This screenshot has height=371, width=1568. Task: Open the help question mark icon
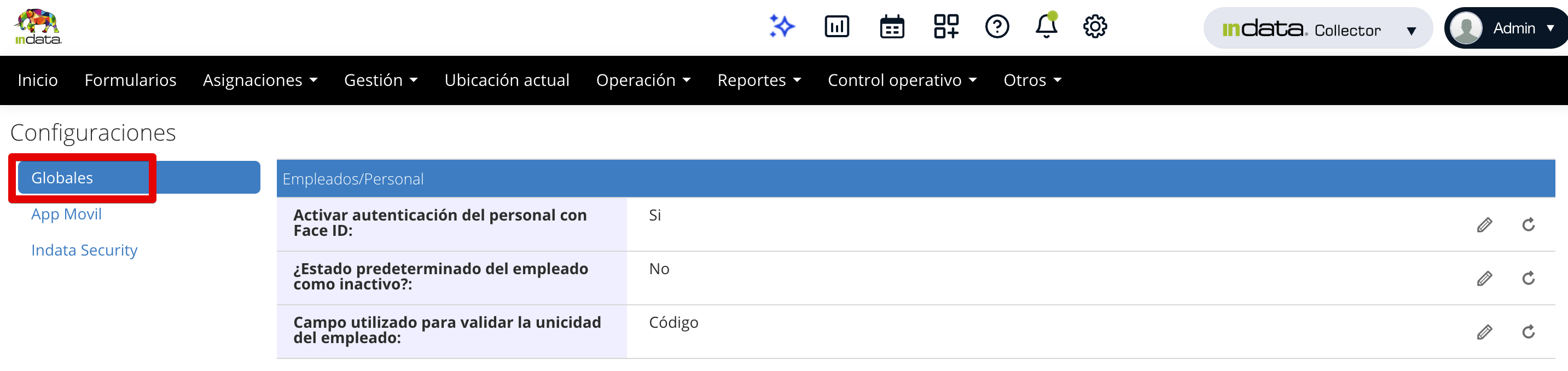(997, 27)
